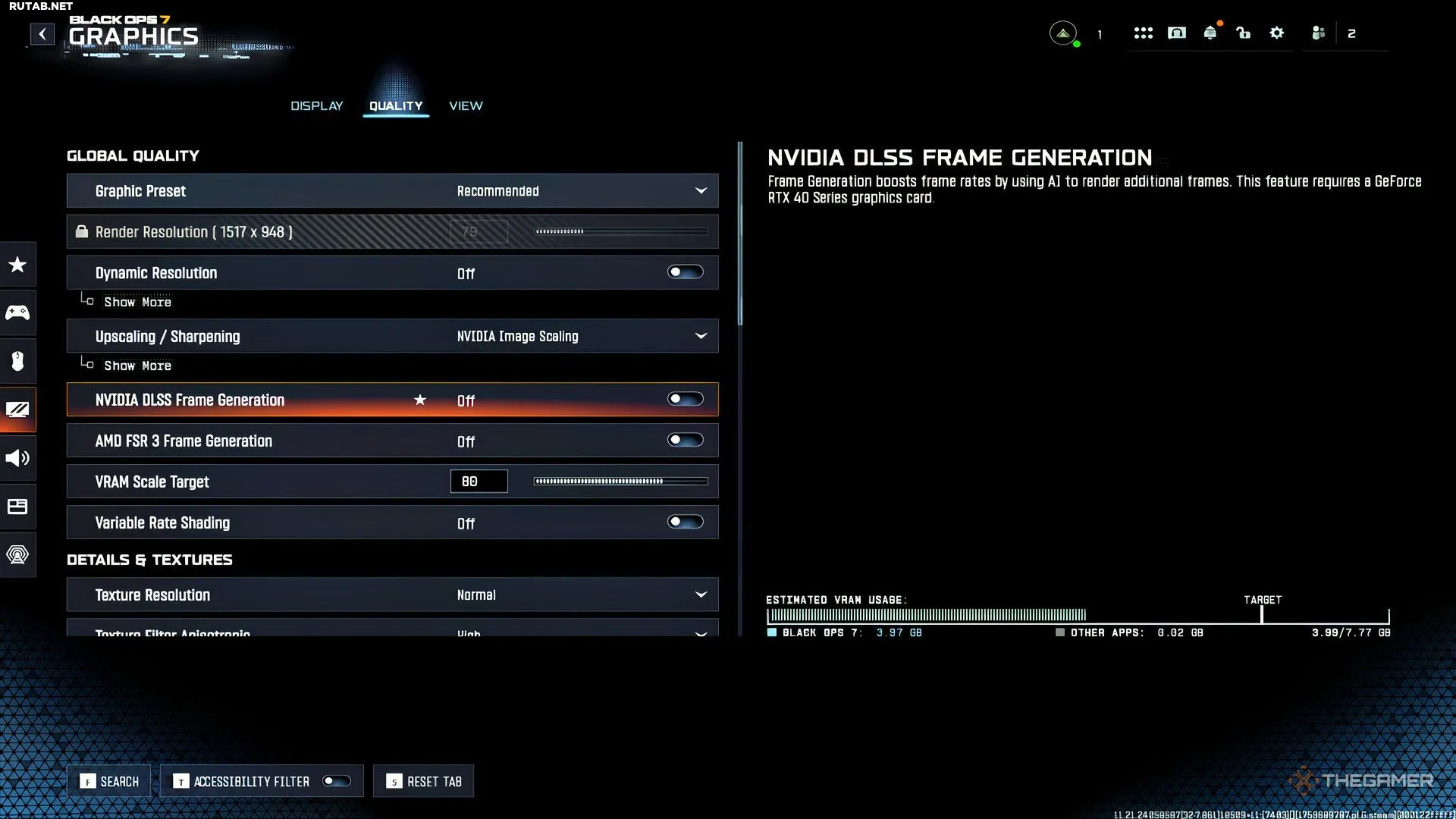Enable NVIDIA DLSS Frame Generation toggle
Viewport: 1456px width, 819px height.
685,400
